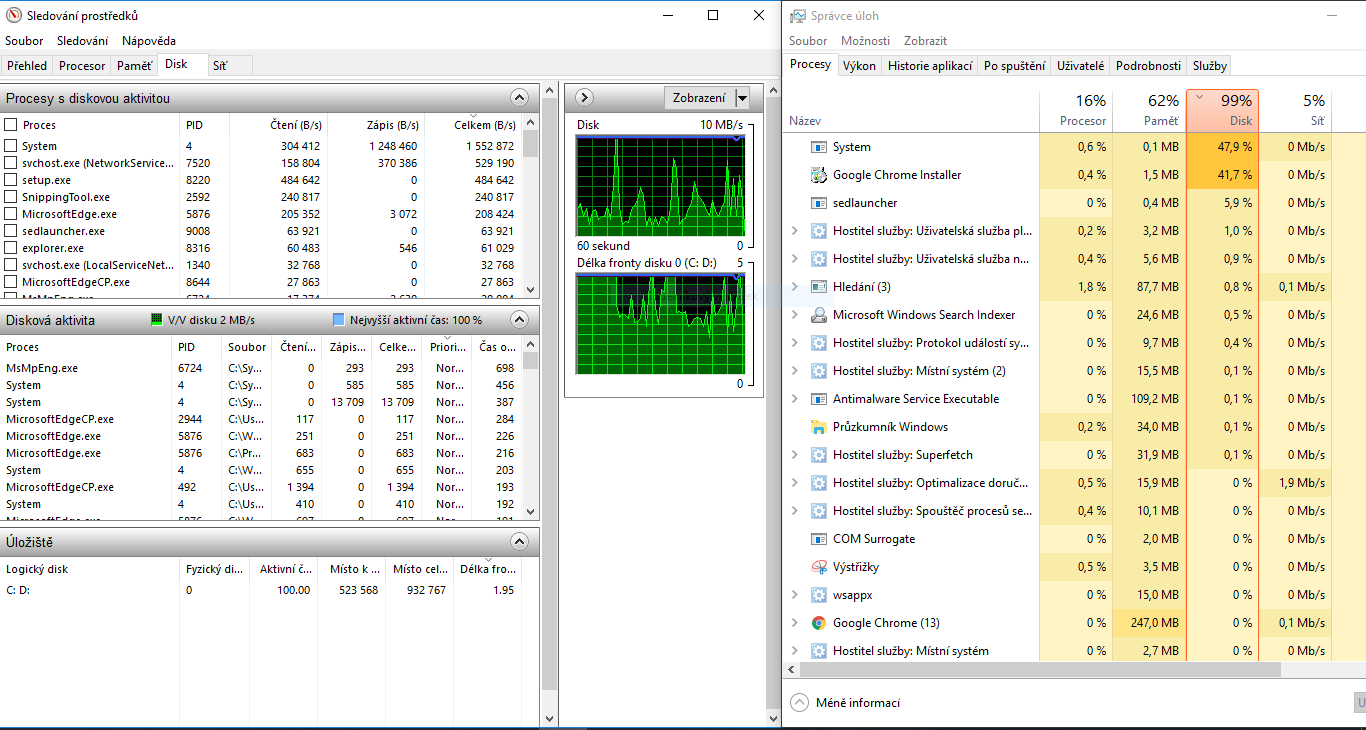
Task: Click the Hostitel služby: Spouštěč procesů gear icon
Action: tap(819, 511)
